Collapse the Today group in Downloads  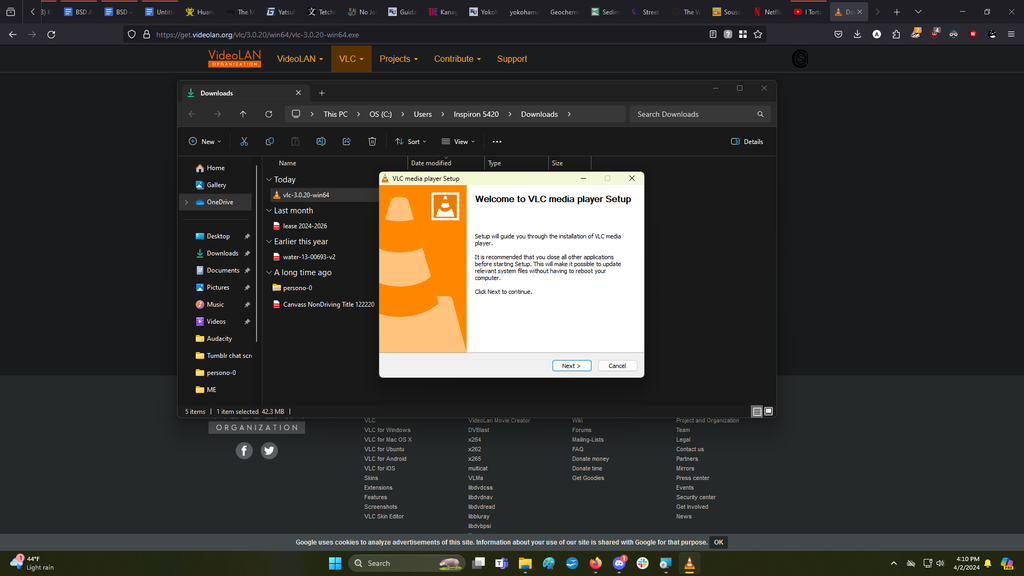pyautogui.click(x=268, y=179)
